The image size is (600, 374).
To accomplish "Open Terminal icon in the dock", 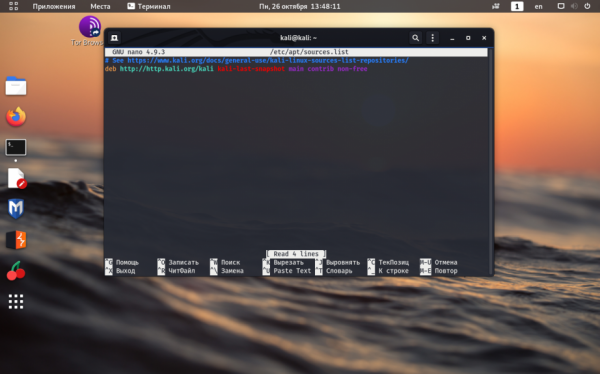I will coord(16,147).
